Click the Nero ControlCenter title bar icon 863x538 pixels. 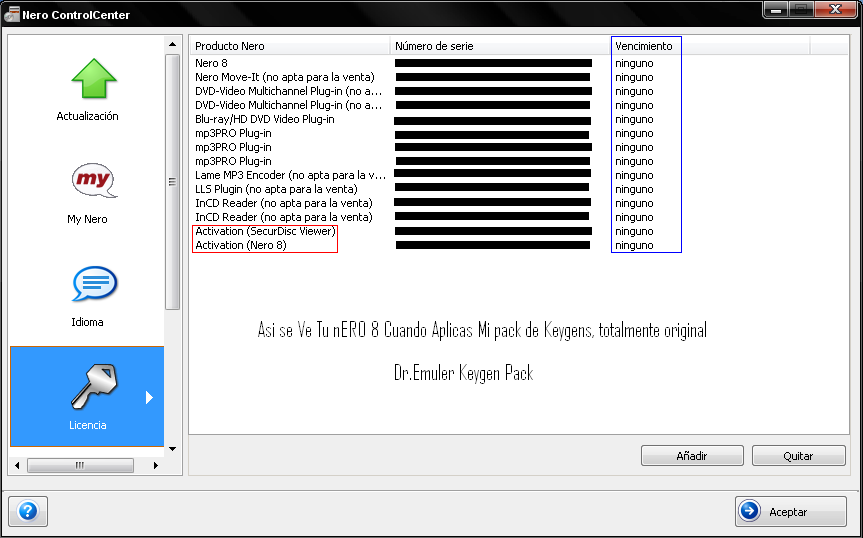point(13,15)
